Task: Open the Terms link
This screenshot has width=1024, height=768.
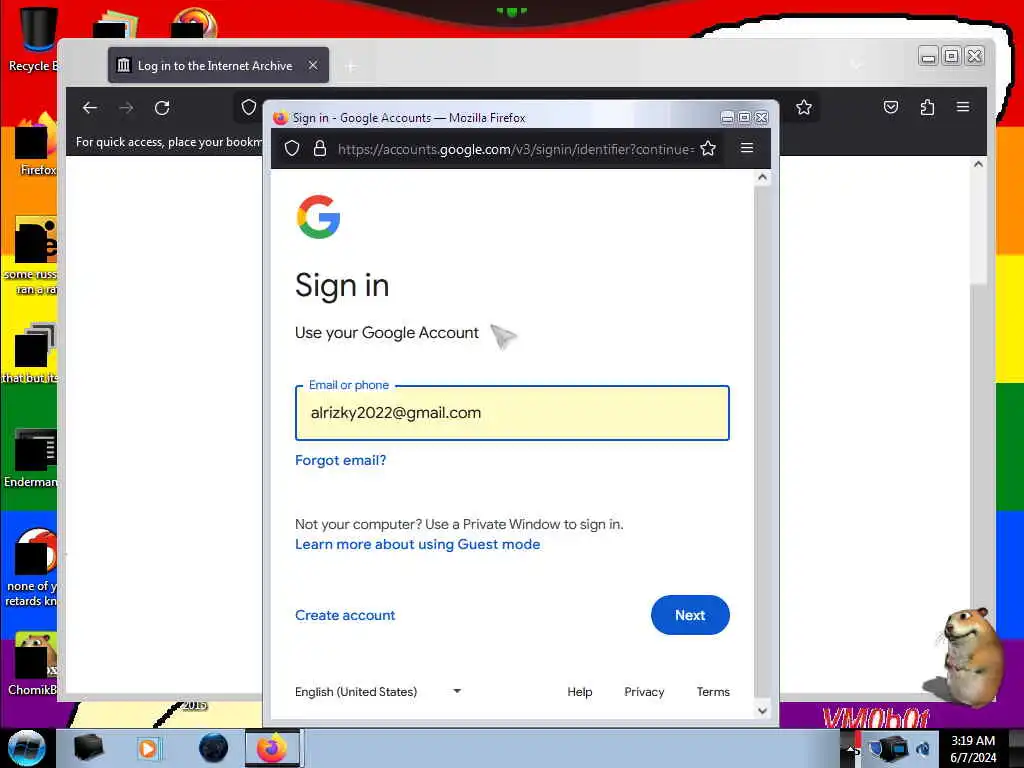Action: pos(712,692)
